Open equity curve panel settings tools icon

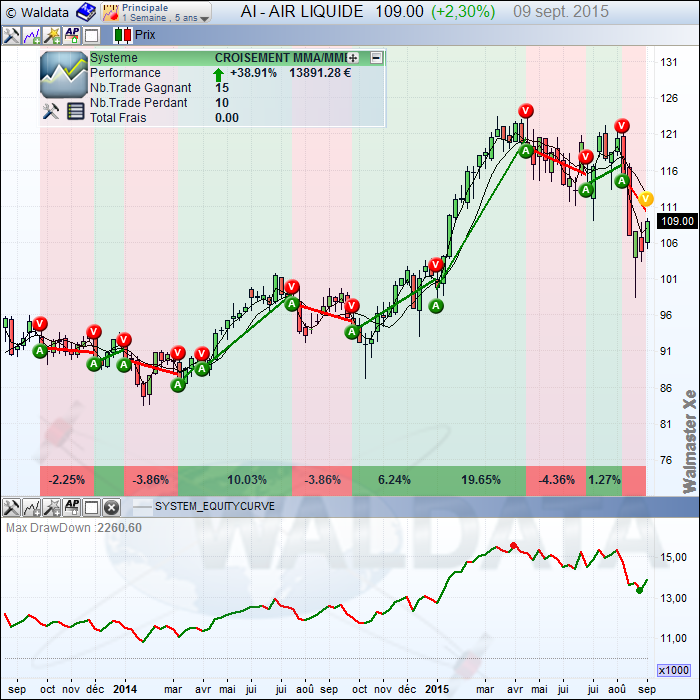(x=11, y=507)
